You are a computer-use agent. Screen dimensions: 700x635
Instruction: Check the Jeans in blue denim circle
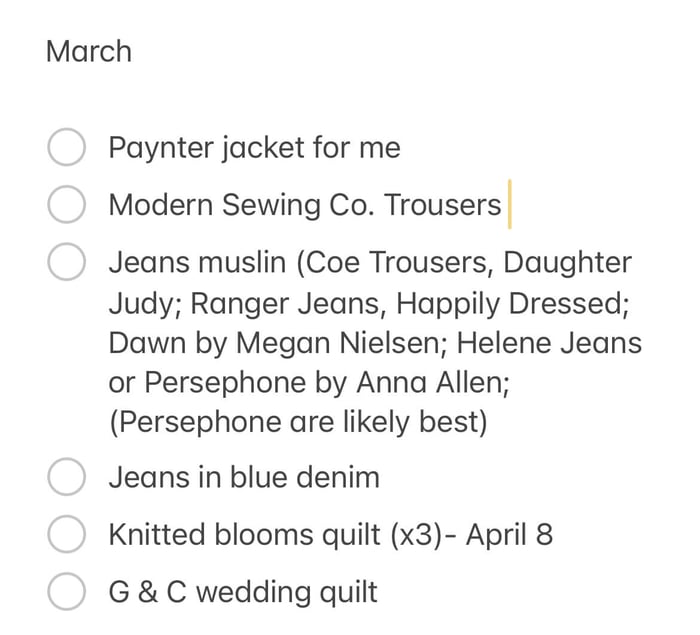(67, 476)
